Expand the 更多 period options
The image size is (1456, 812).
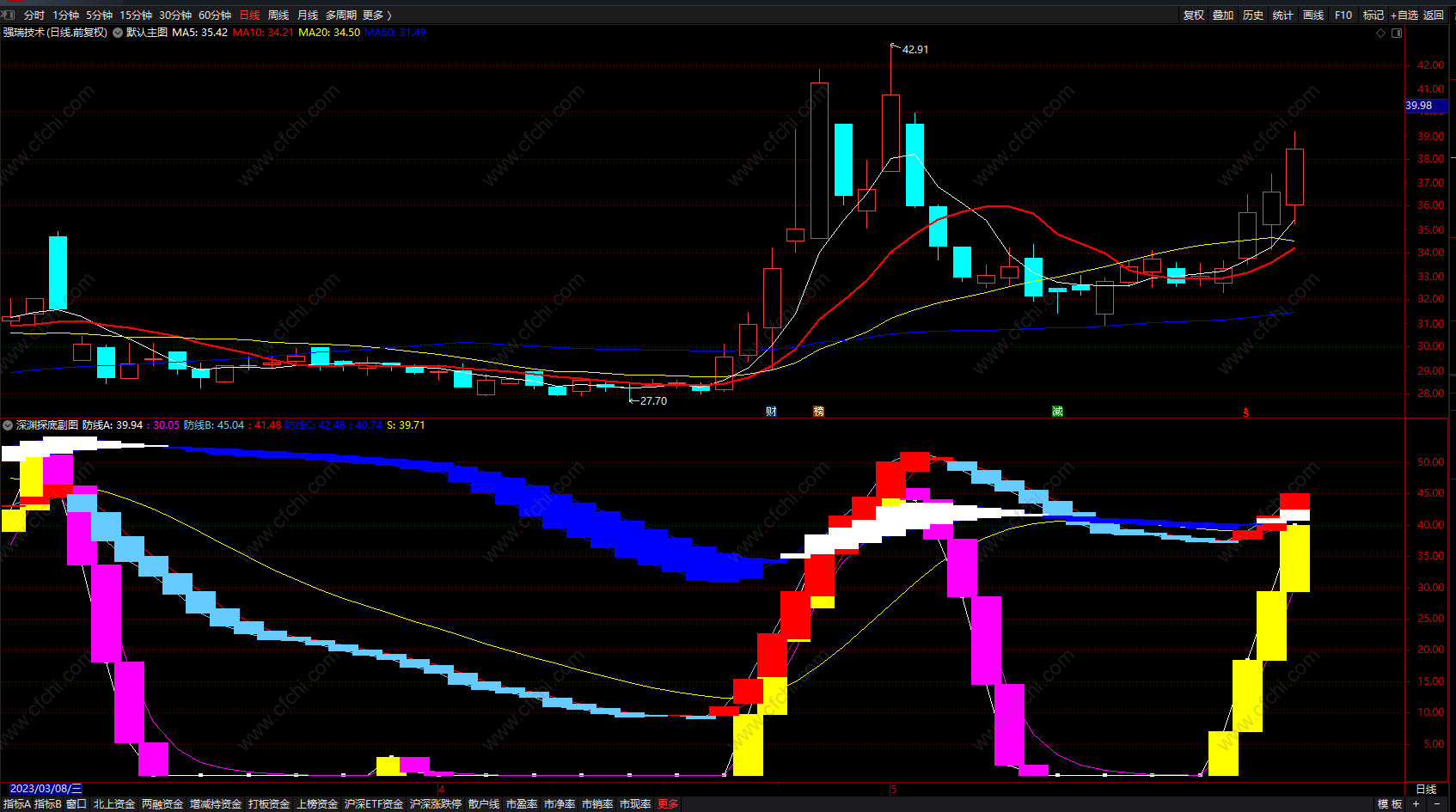pyautogui.click(x=376, y=15)
